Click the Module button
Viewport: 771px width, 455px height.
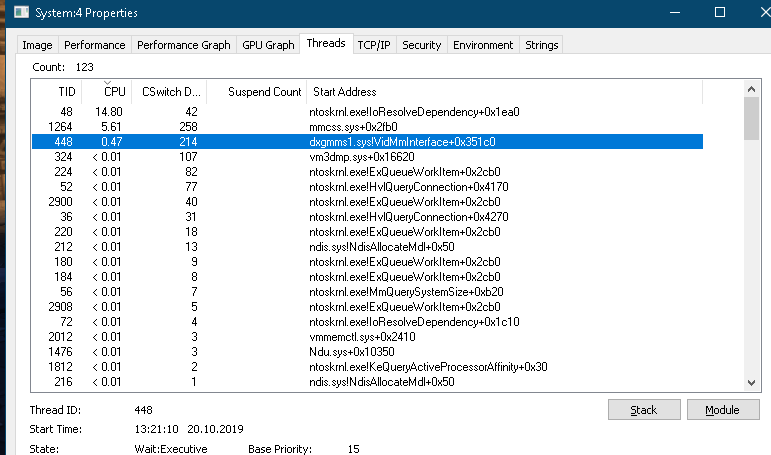723,410
